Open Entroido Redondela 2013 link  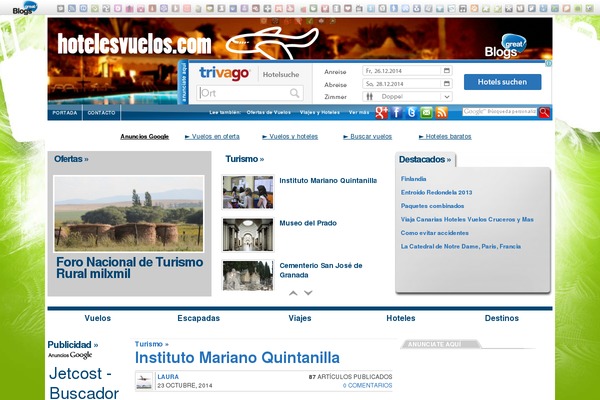[436, 192]
